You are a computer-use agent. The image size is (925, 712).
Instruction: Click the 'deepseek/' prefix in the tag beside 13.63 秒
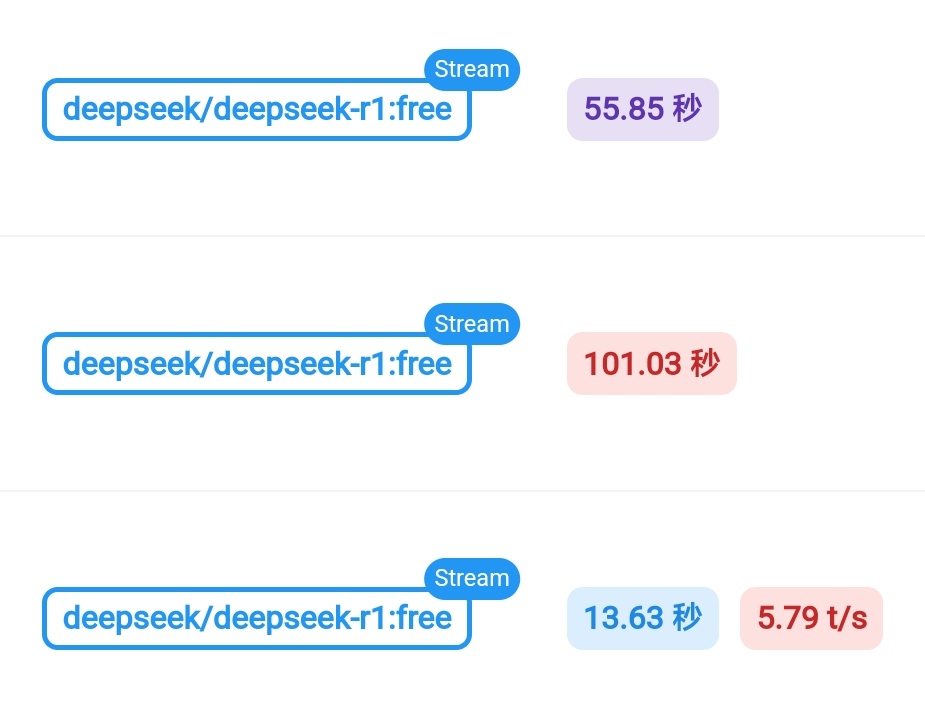pos(137,618)
